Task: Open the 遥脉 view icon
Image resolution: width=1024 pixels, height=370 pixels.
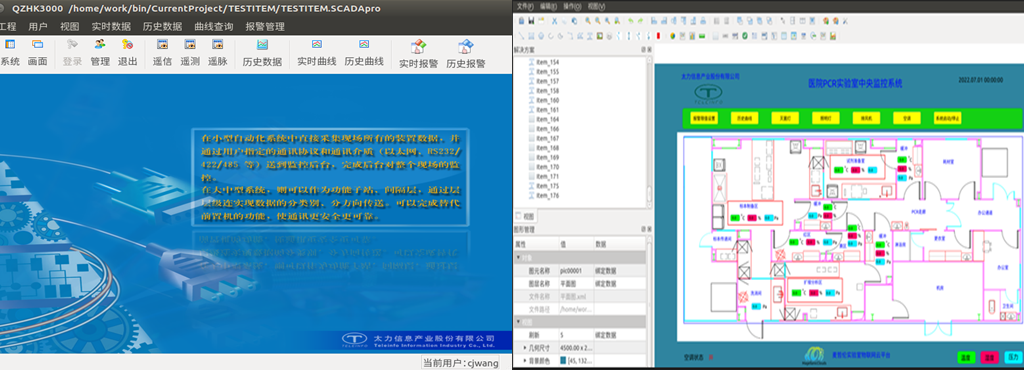Action: [217, 44]
